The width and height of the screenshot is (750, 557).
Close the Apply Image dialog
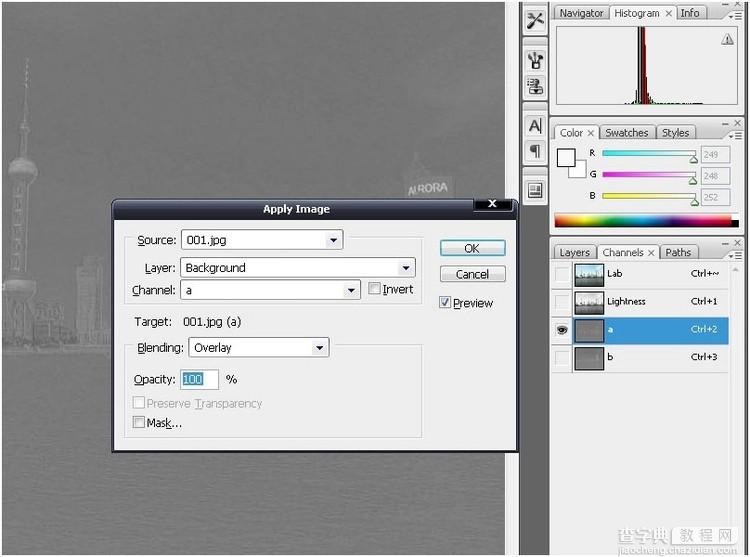coord(492,204)
